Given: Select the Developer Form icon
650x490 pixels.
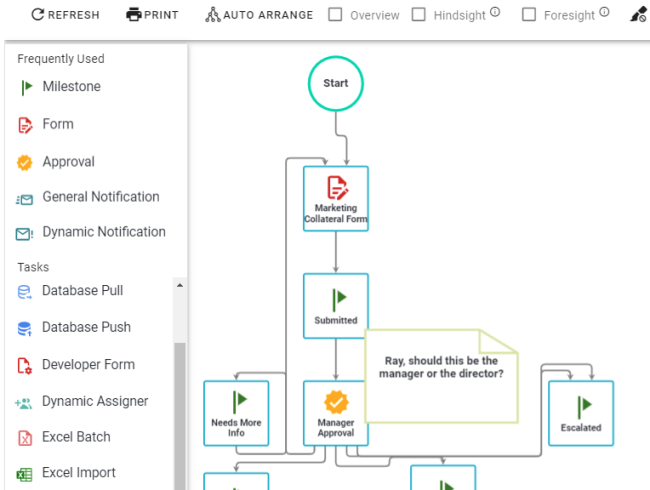Looking at the screenshot, I should coord(24,366).
